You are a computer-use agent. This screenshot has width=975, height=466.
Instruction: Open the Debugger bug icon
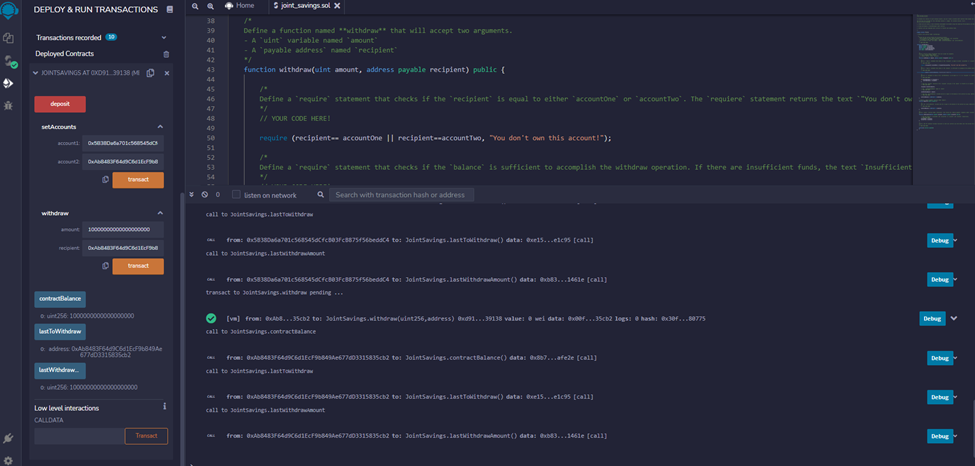point(9,105)
